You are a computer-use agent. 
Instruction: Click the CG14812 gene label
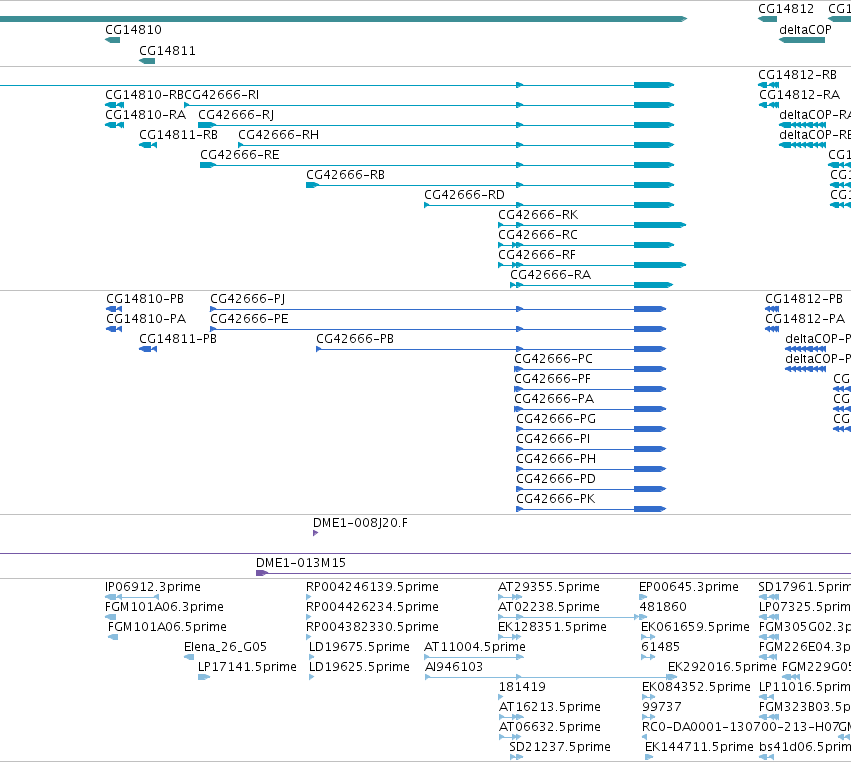point(786,9)
